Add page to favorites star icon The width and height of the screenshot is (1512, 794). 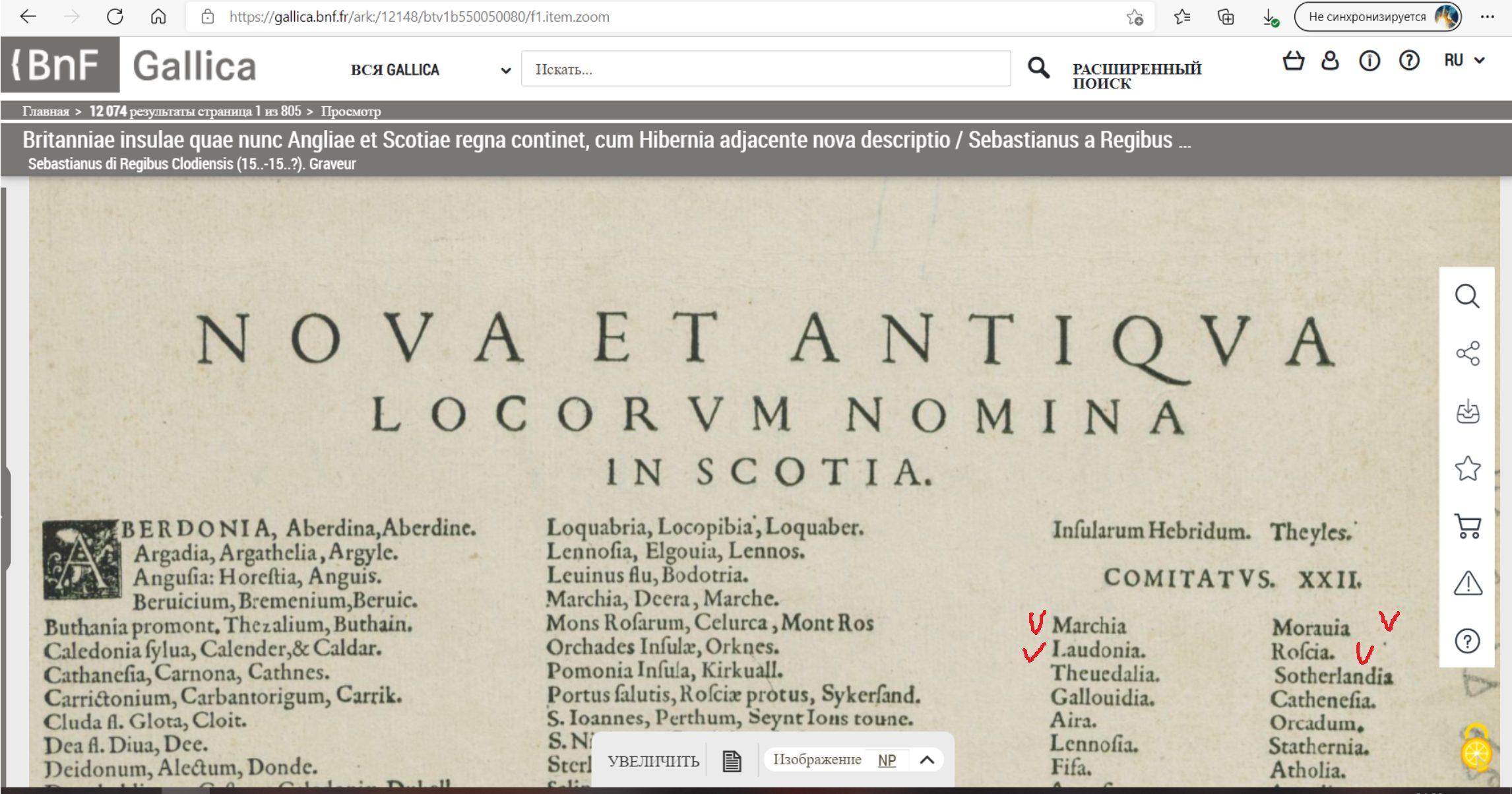tap(1135, 17)
